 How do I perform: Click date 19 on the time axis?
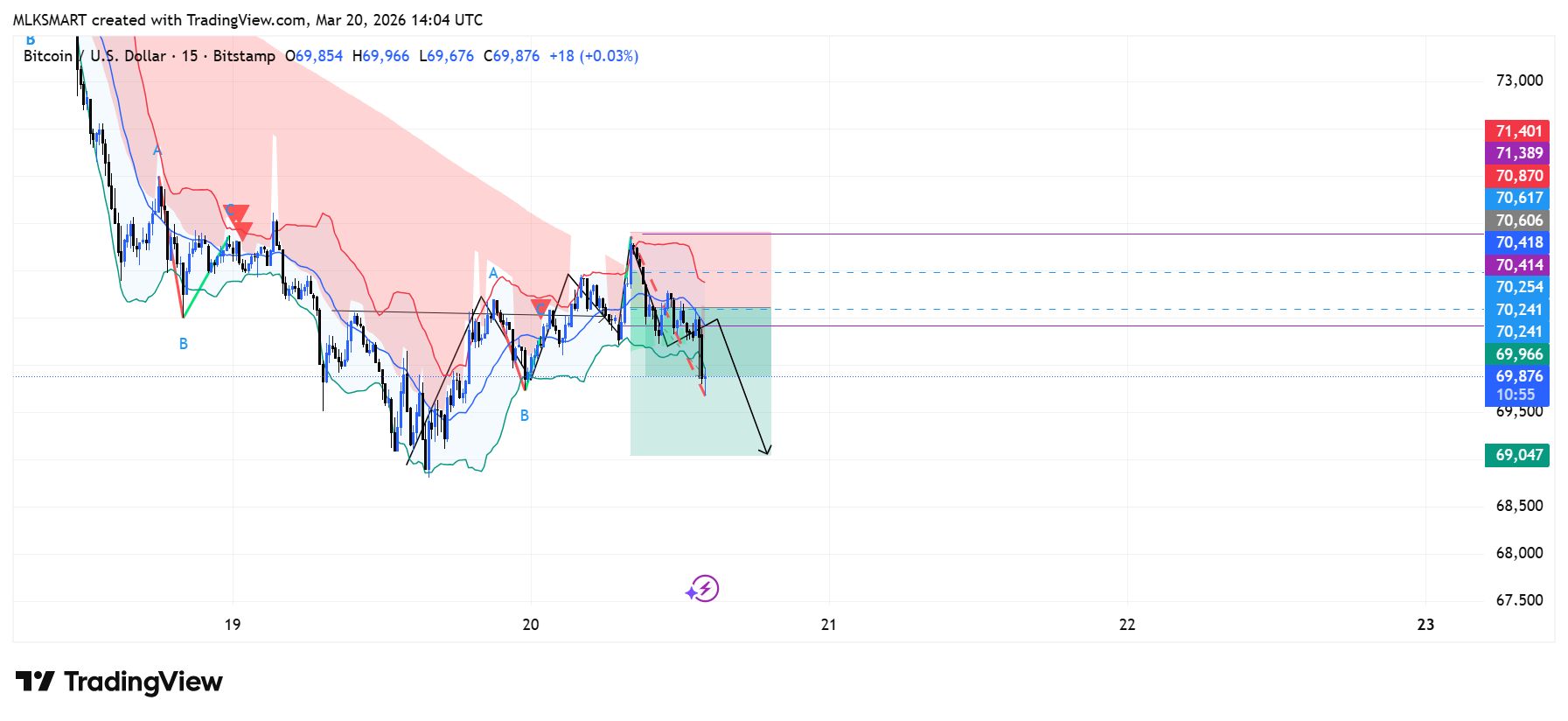point(232,625)
